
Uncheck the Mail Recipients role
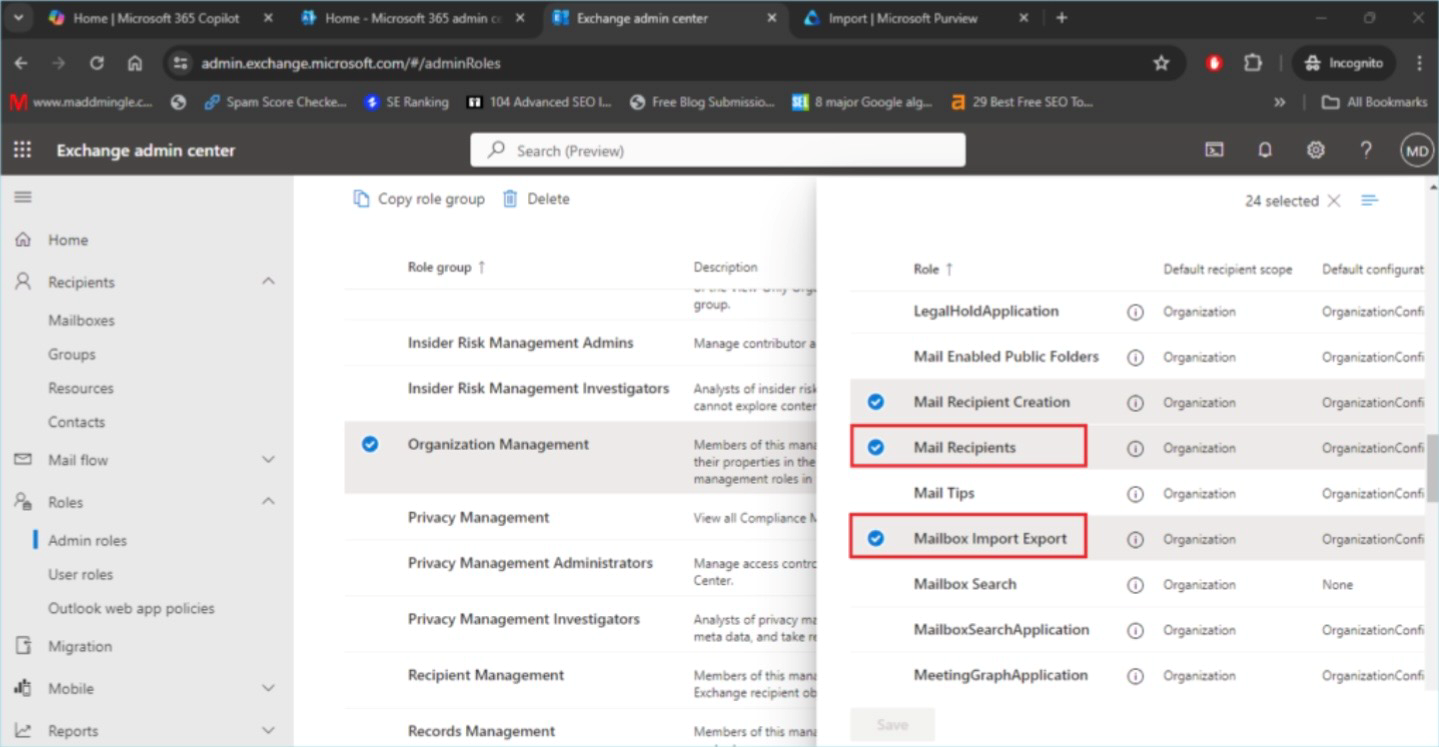tap(875, 447)
